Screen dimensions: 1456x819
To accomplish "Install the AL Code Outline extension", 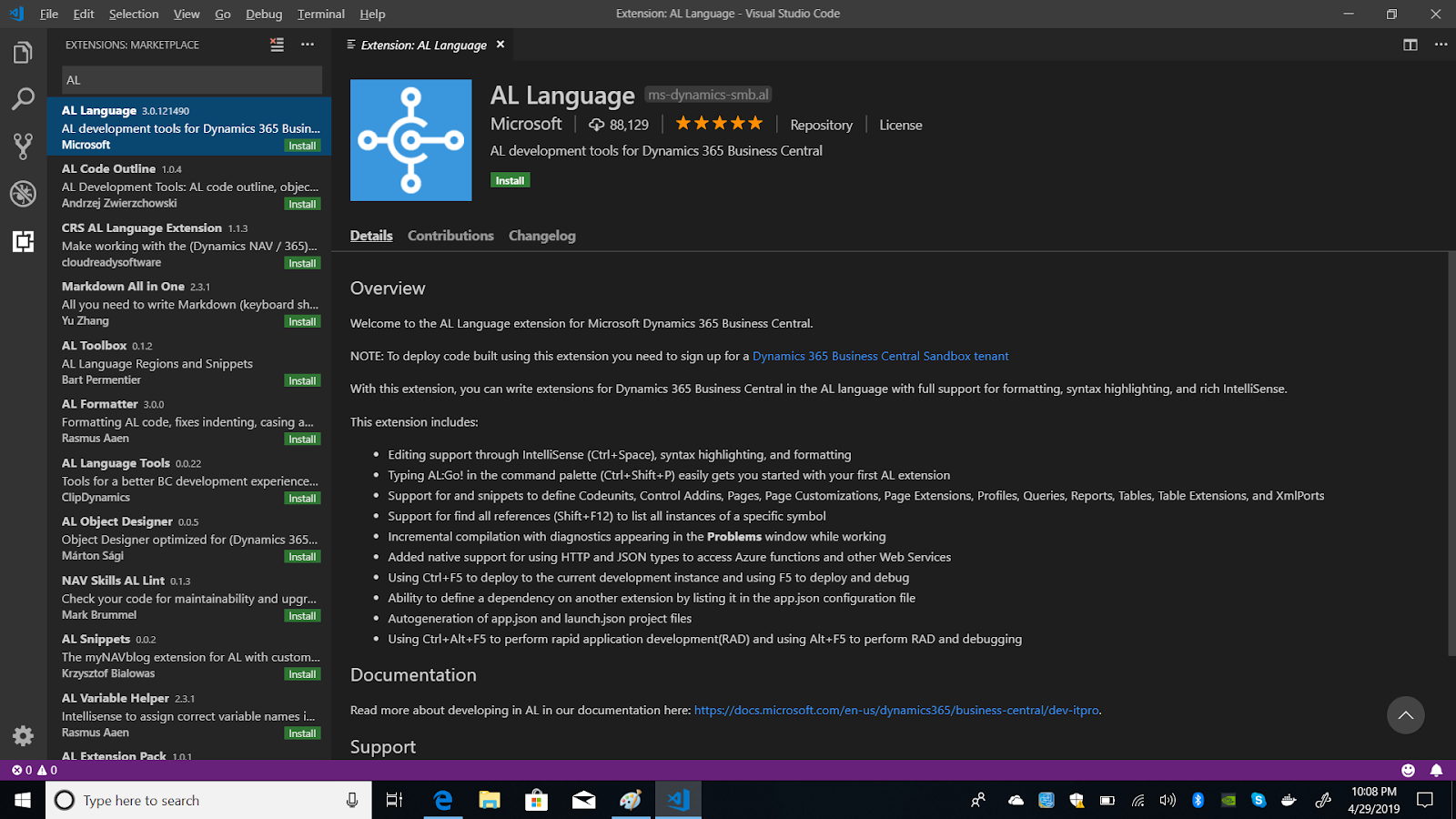I will (302, 204).
